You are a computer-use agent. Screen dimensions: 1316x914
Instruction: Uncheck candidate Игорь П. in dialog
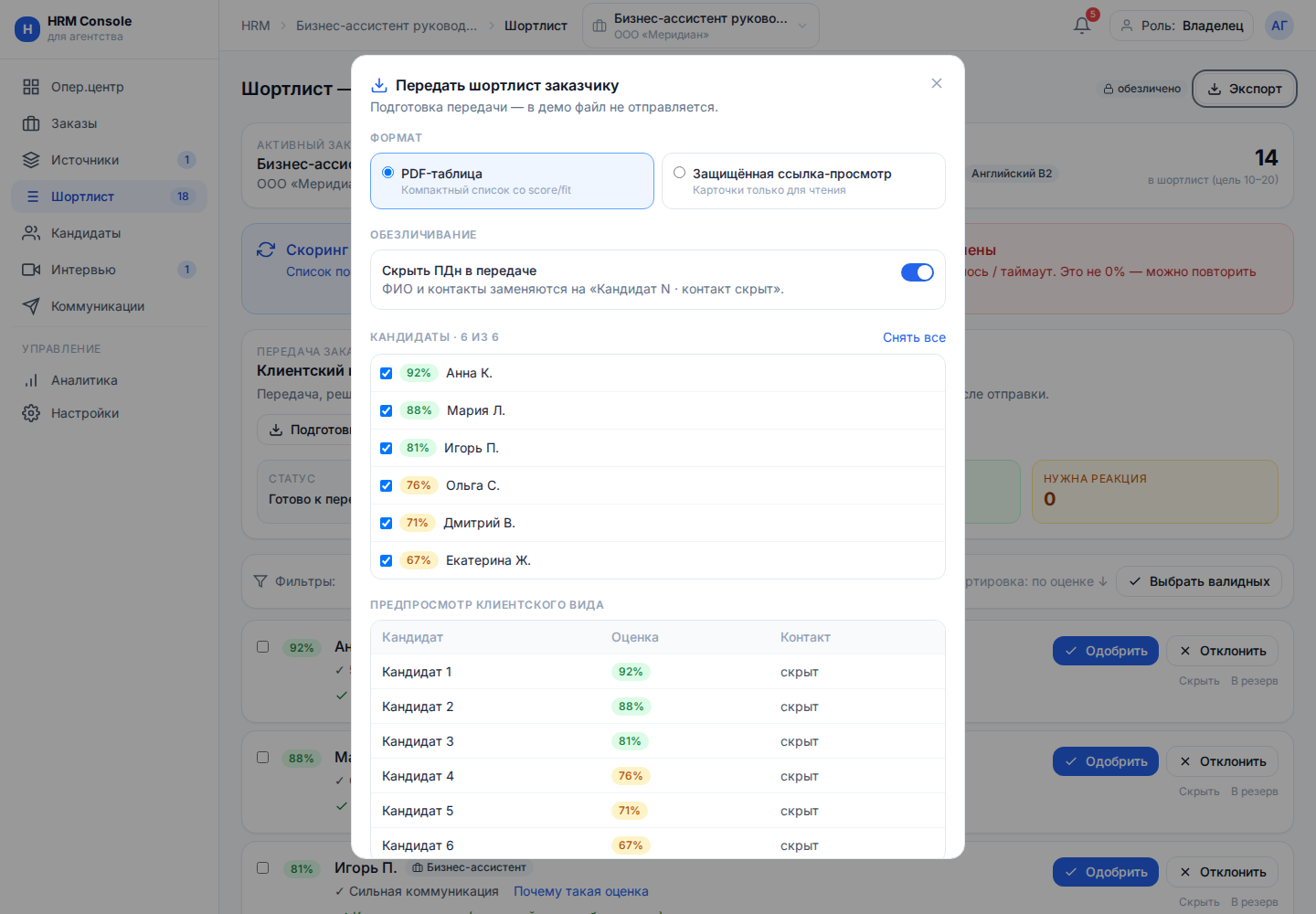[387, 448]
